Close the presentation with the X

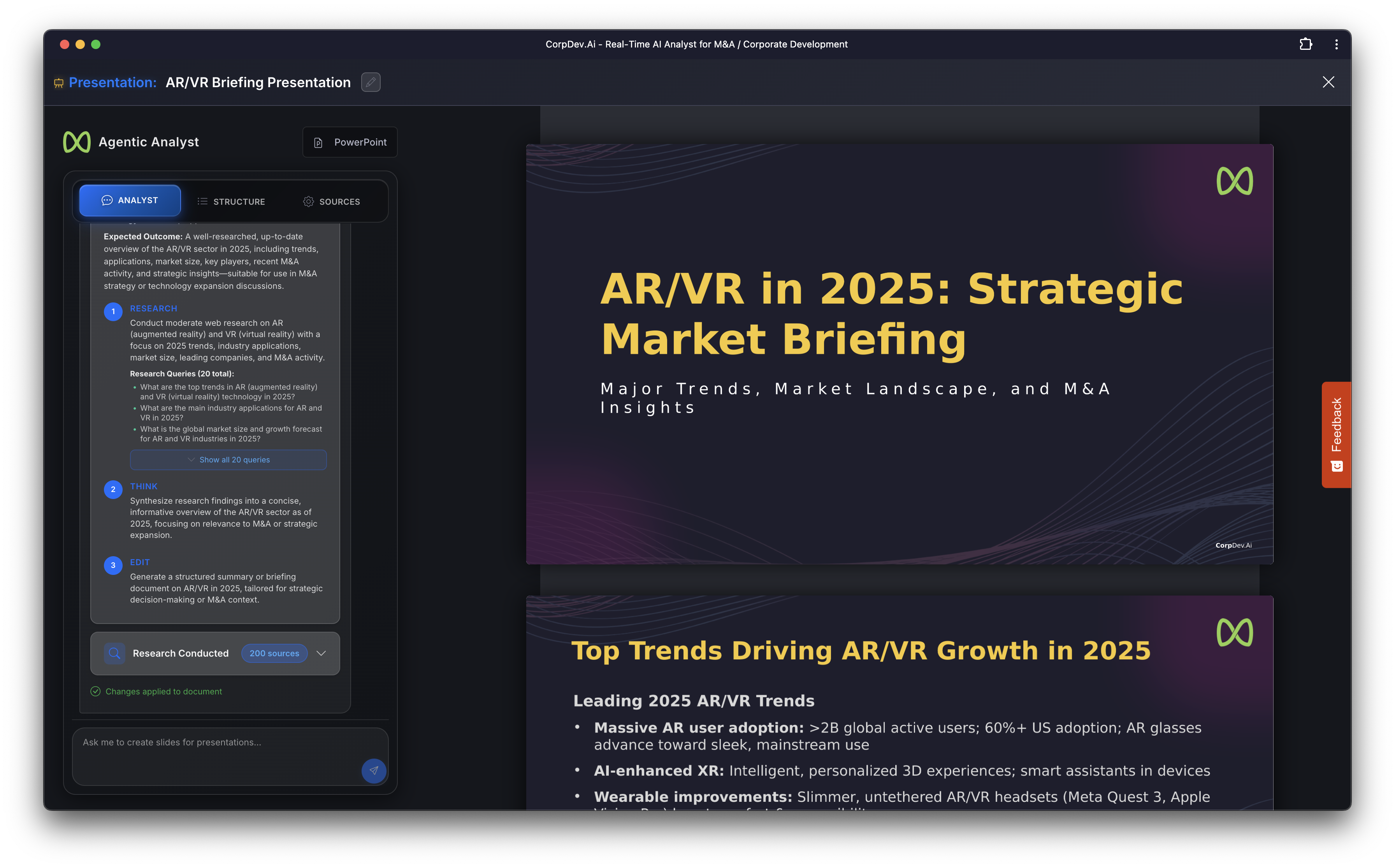click(1328, 82)
